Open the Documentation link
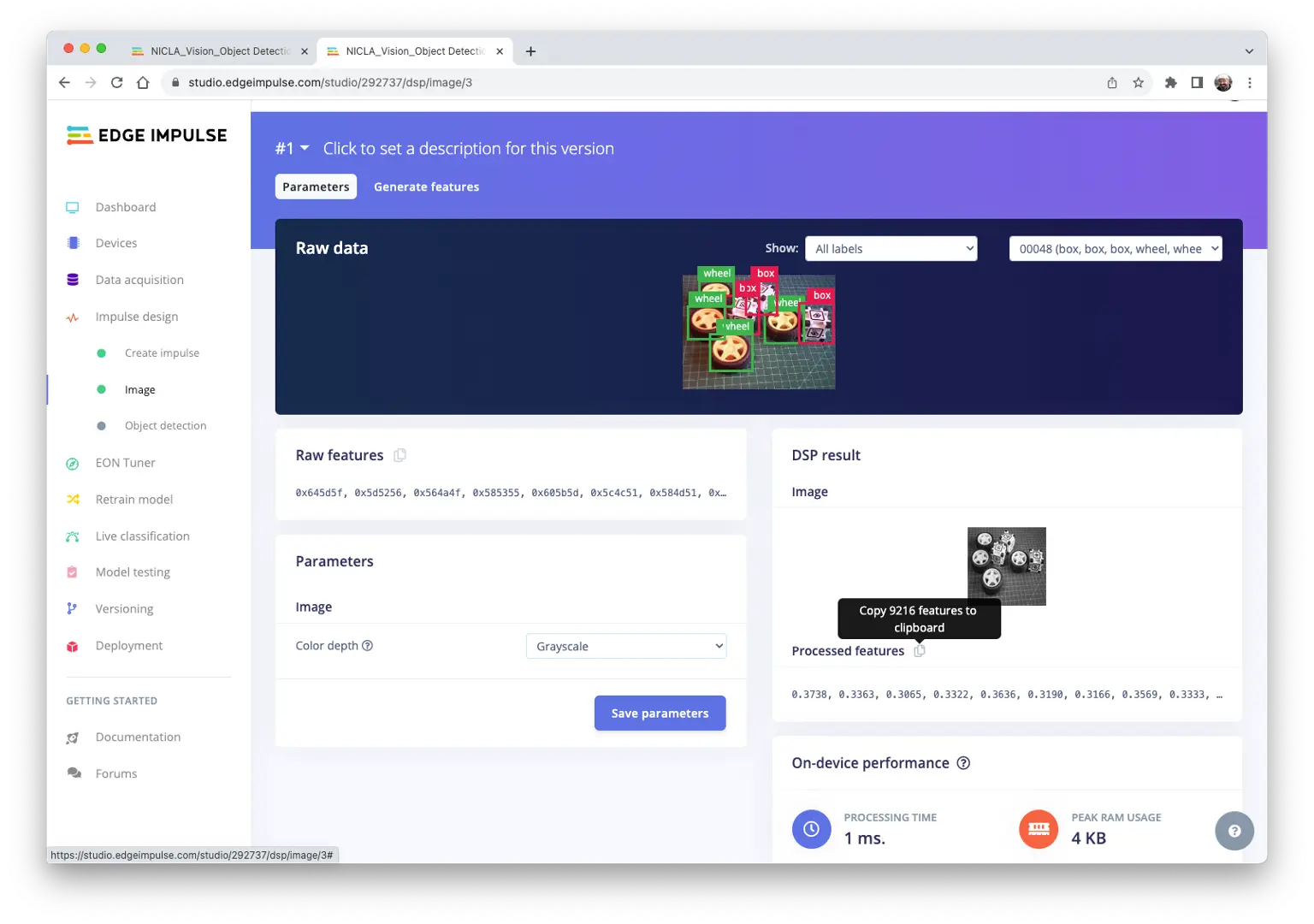1314x924 pixels. point(138,737)
